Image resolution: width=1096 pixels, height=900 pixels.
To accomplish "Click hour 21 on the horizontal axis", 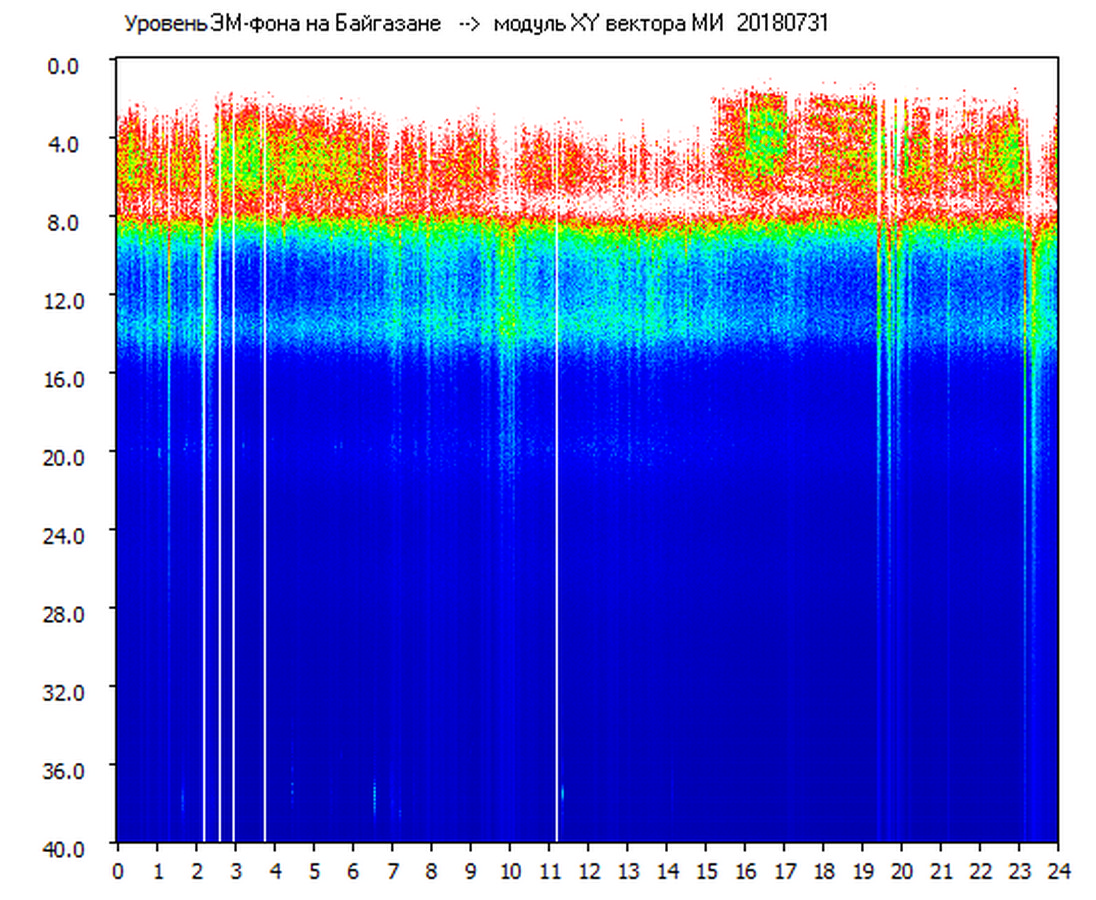I will [941, 870].
